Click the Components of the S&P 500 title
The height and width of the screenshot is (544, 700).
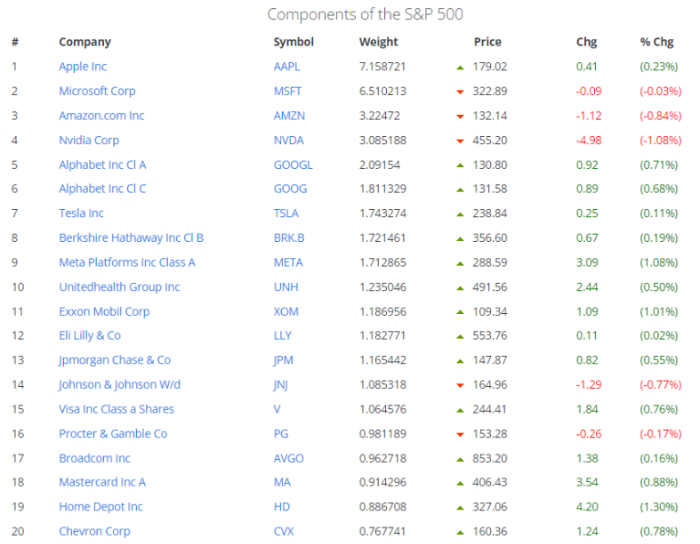(x=365, y=14)
